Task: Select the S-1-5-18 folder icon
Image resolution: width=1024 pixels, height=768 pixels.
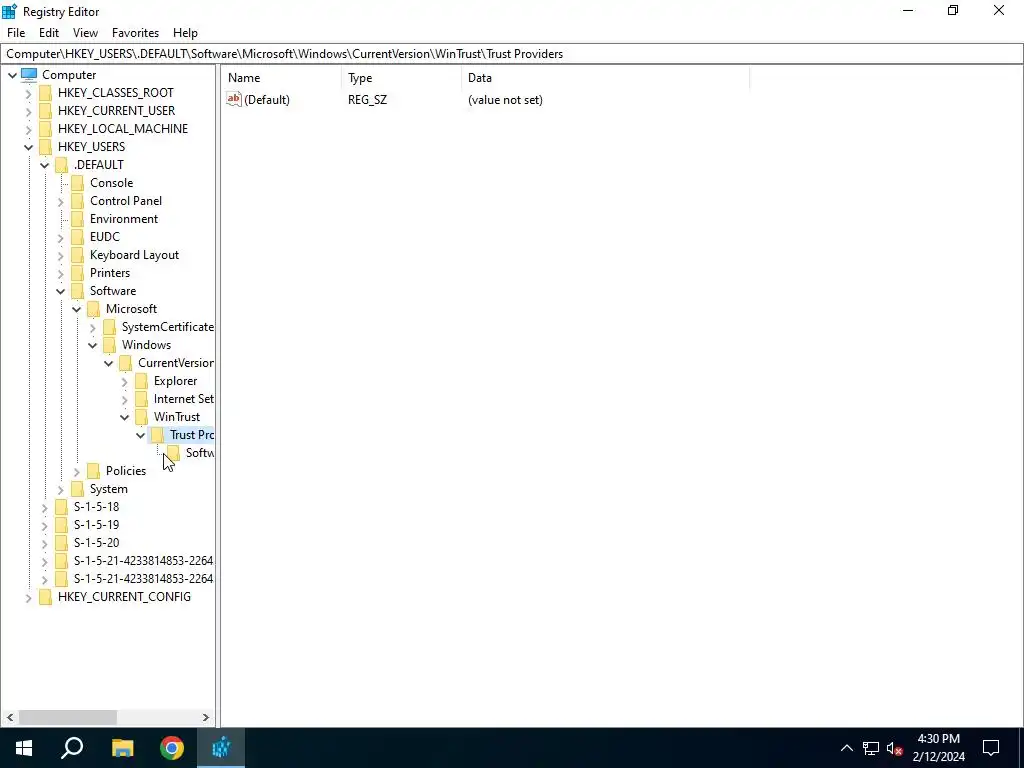Action: (x=61, y=507)
